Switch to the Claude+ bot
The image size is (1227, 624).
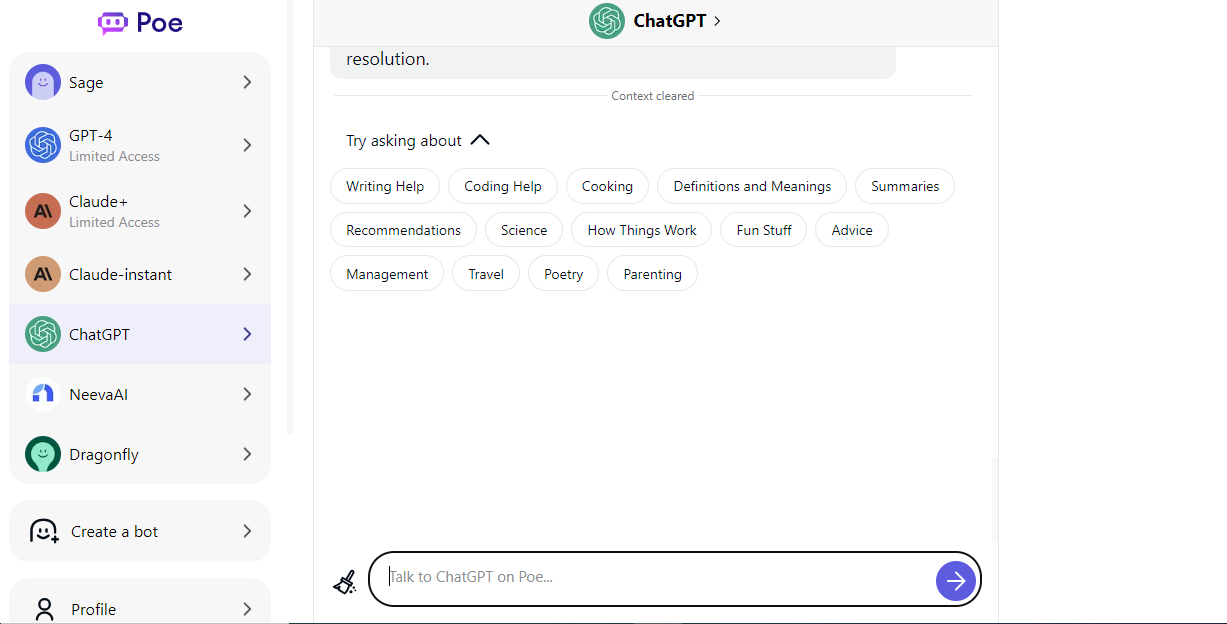coord(140,211)
